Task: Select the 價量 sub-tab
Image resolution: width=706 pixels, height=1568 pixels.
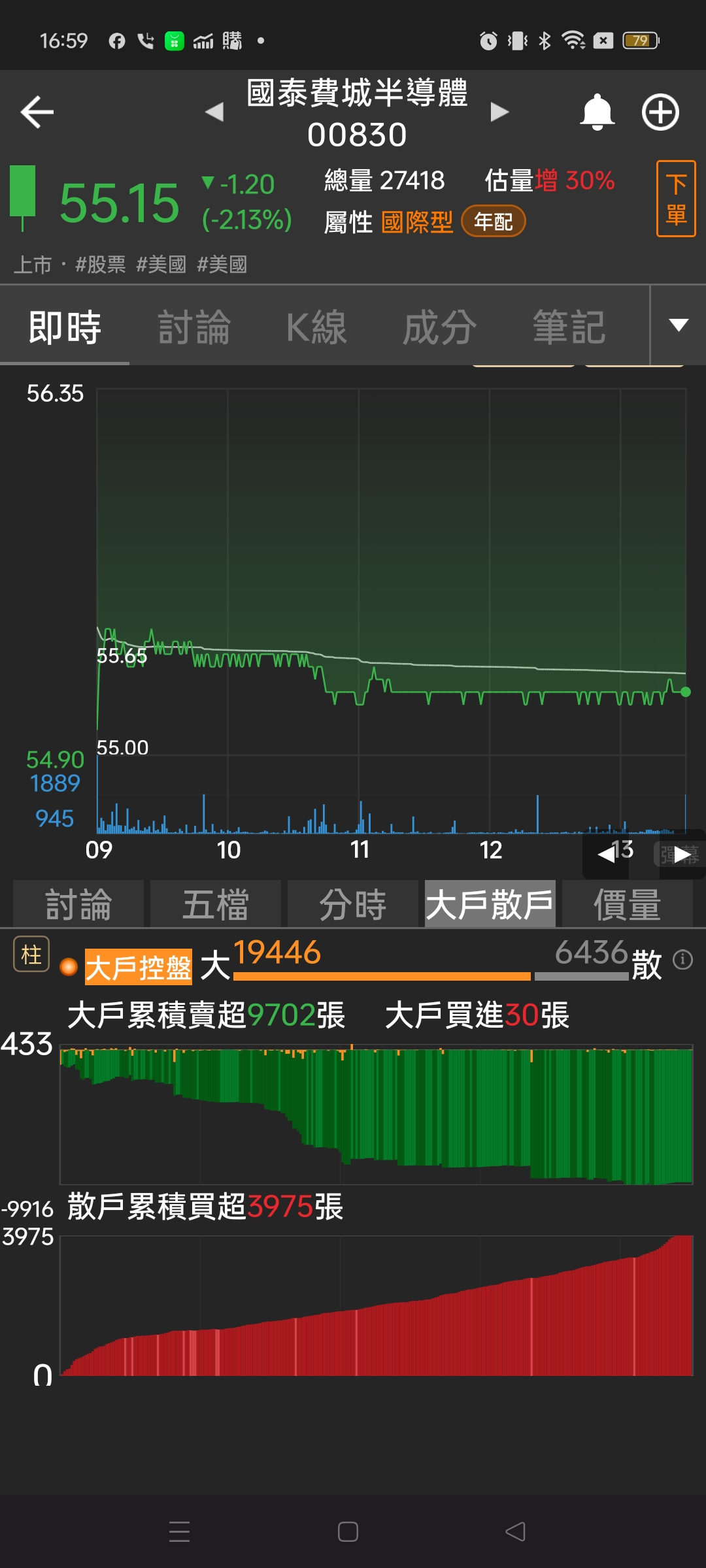Action: (628, 904)
